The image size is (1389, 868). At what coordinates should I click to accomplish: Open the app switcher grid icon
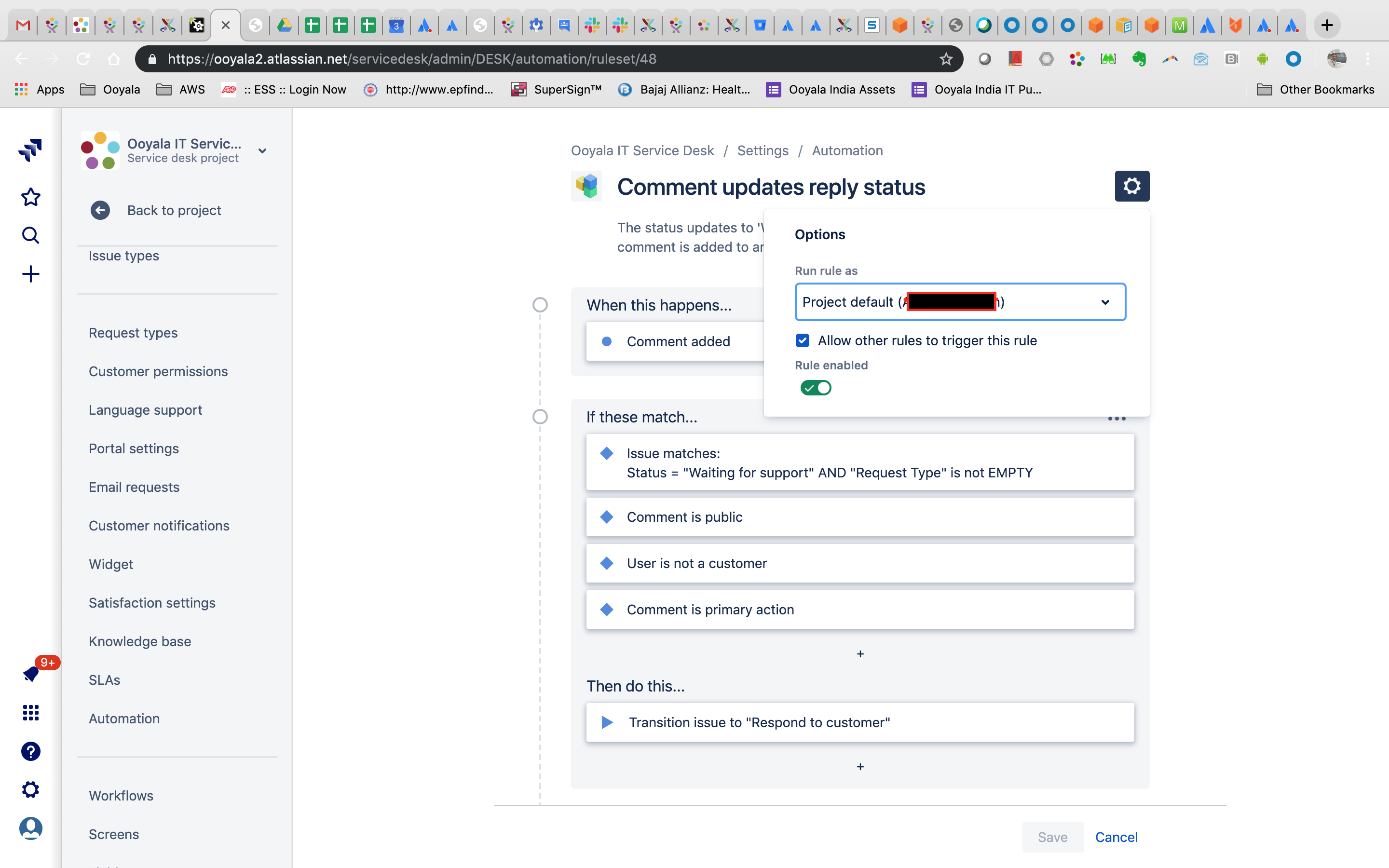tap(30, 712)
